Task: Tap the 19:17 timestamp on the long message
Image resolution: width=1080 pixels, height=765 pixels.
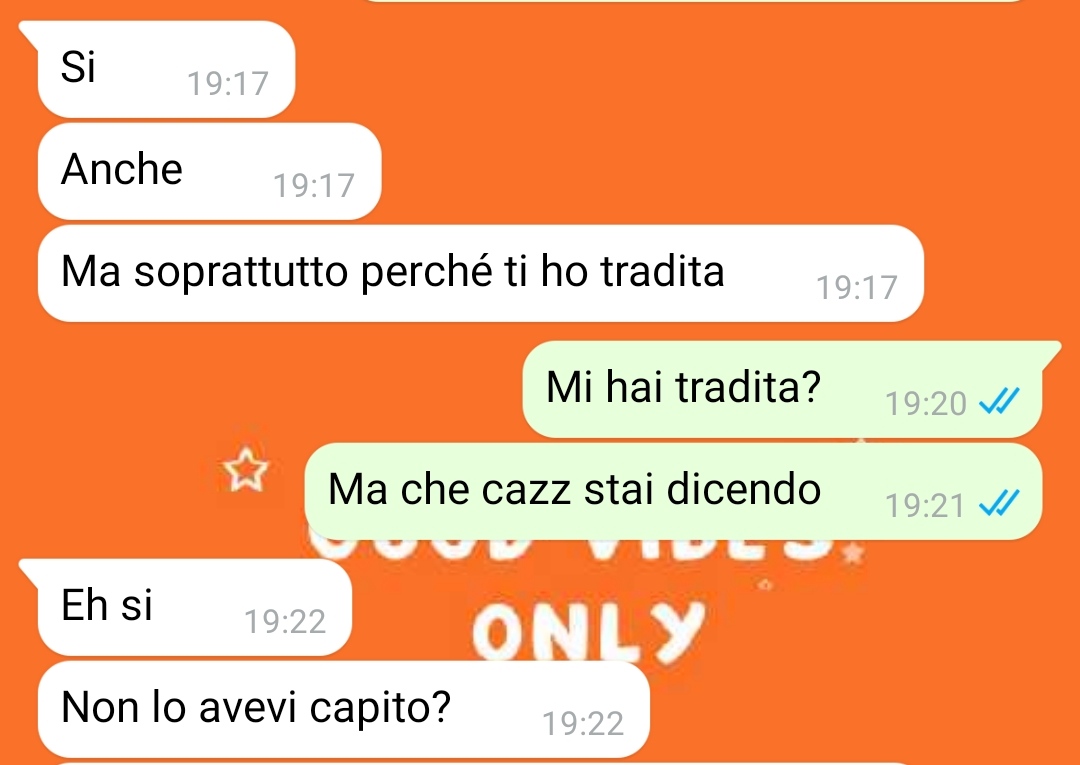Action: pos(857,288)
